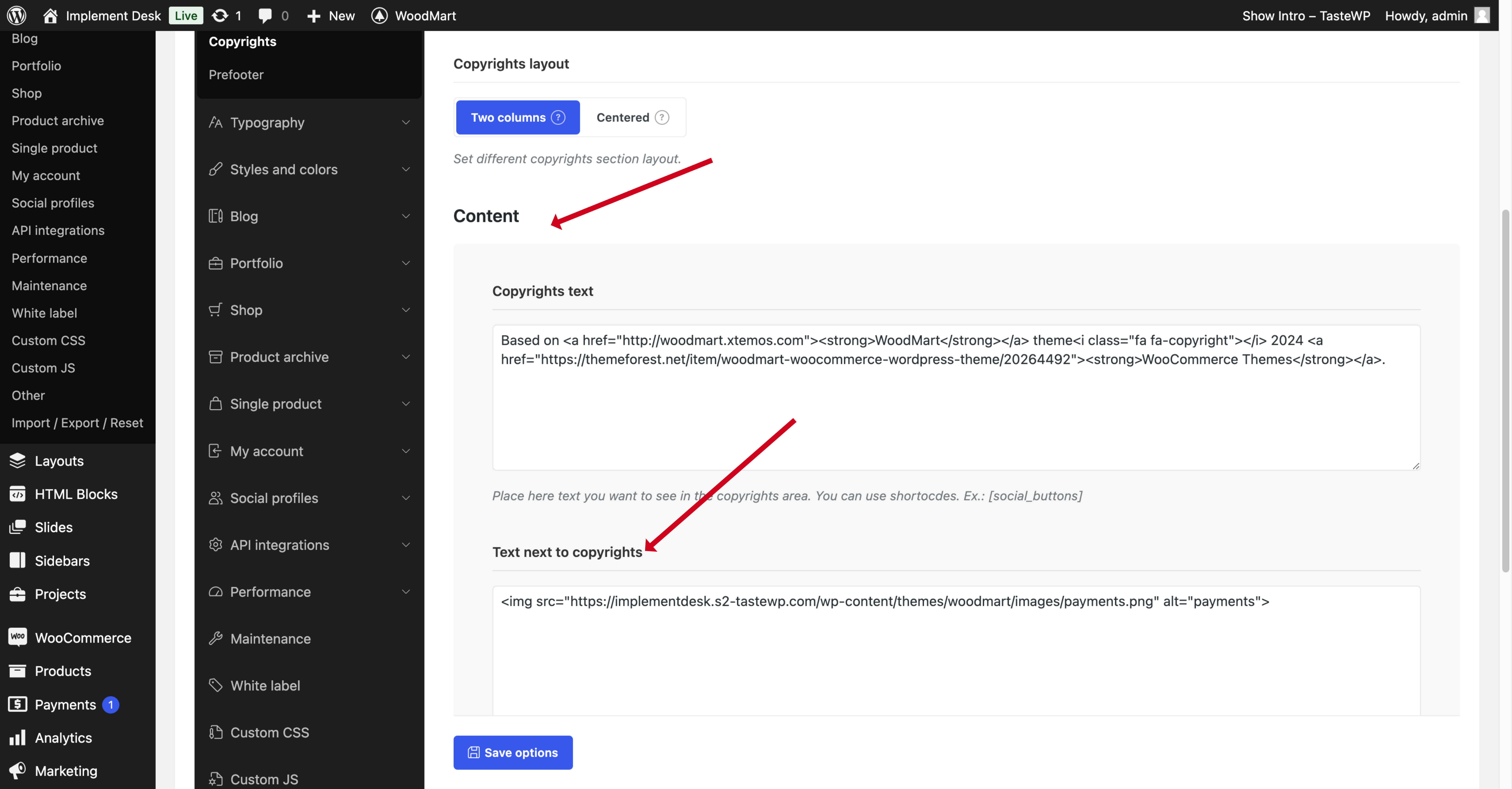Click the Sidebars icon in WP sidebar
This screenshot has width=1512, height=789.
point(18,560)
